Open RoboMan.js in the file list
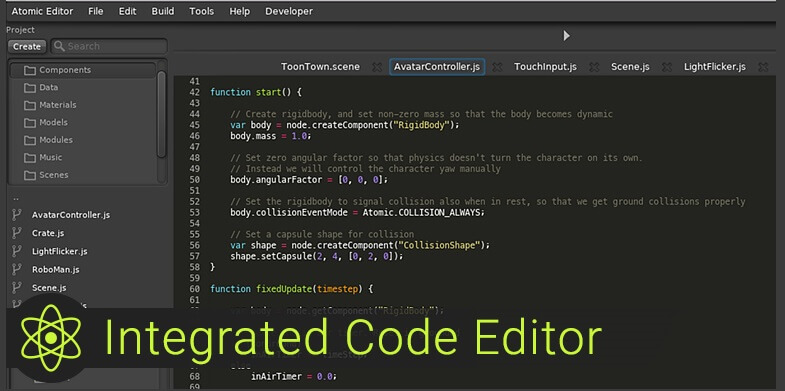The height and width of the screenshot is (391, 785). coord(55,269)
